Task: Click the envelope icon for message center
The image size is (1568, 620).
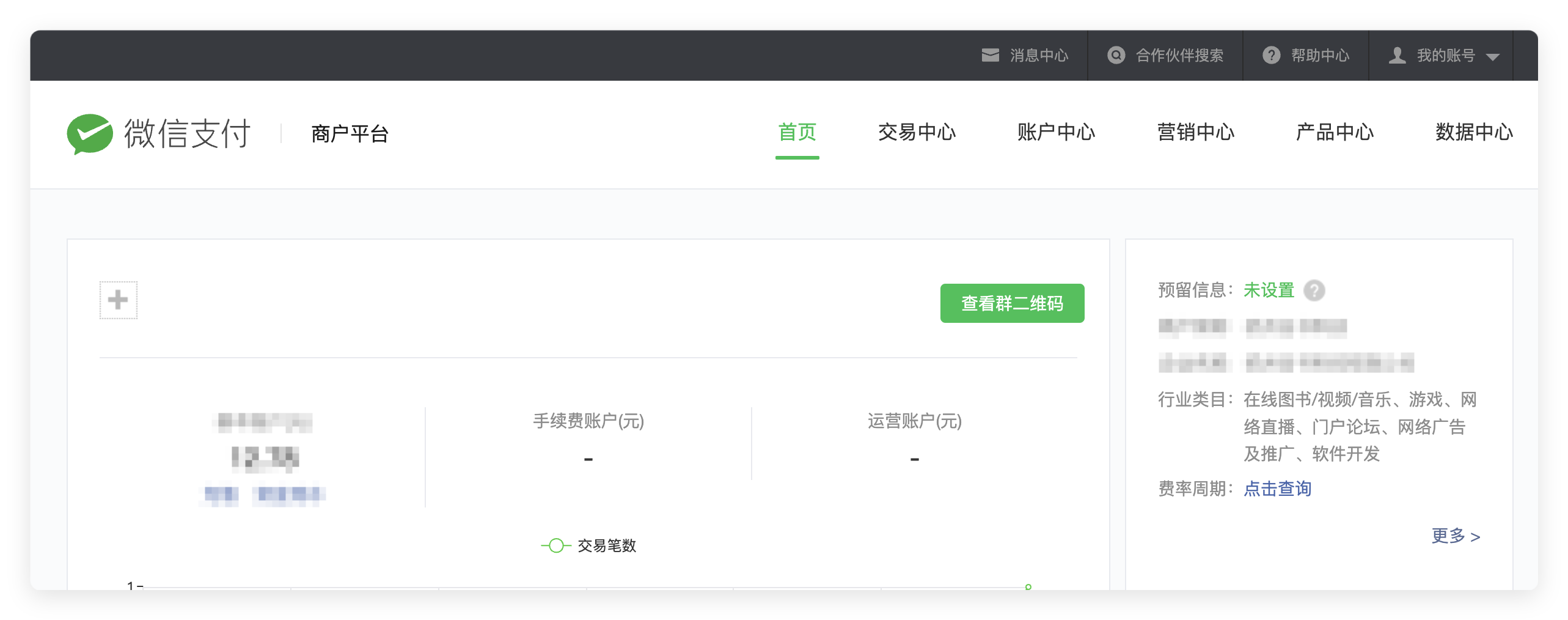Action: tap(990, 56)
